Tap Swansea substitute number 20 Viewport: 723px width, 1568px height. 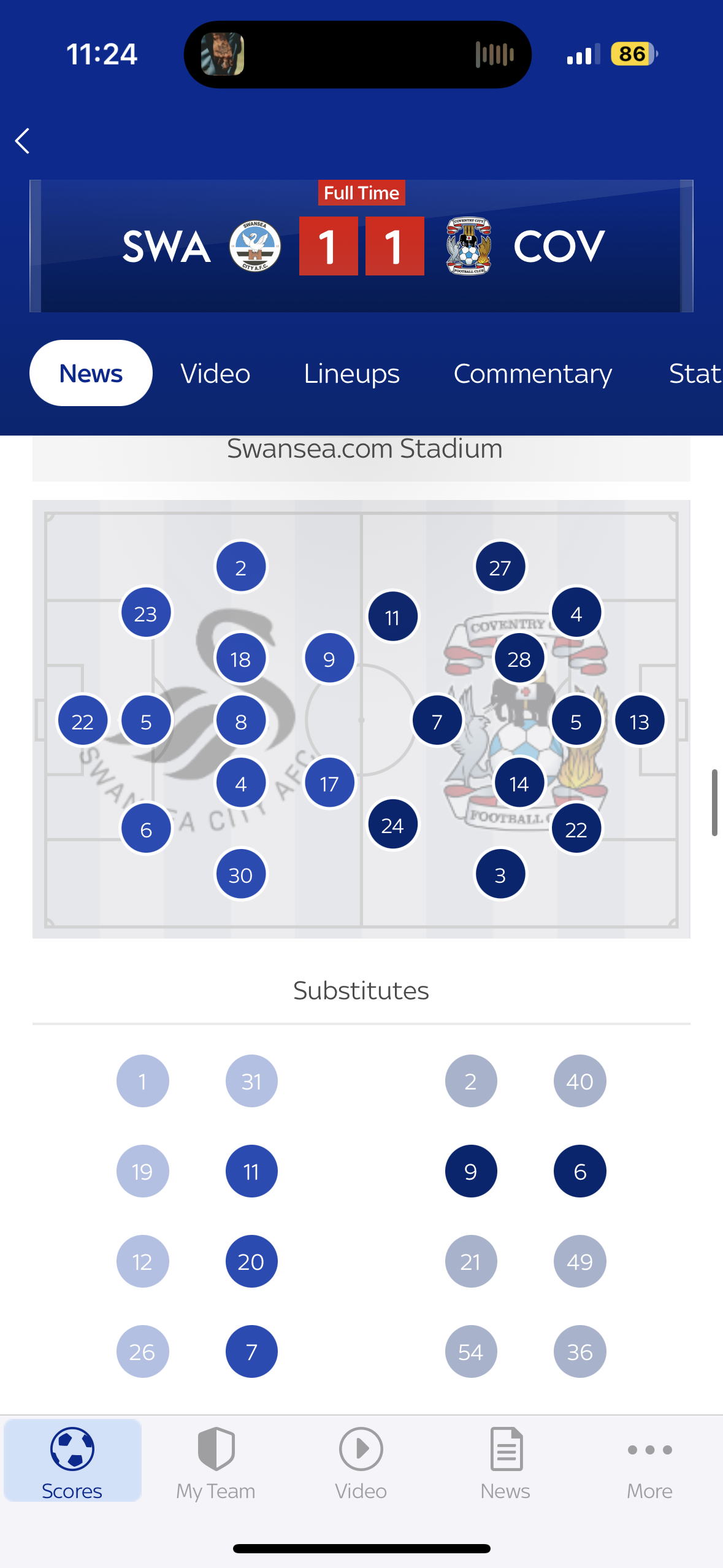click(x=251, y=1261)
